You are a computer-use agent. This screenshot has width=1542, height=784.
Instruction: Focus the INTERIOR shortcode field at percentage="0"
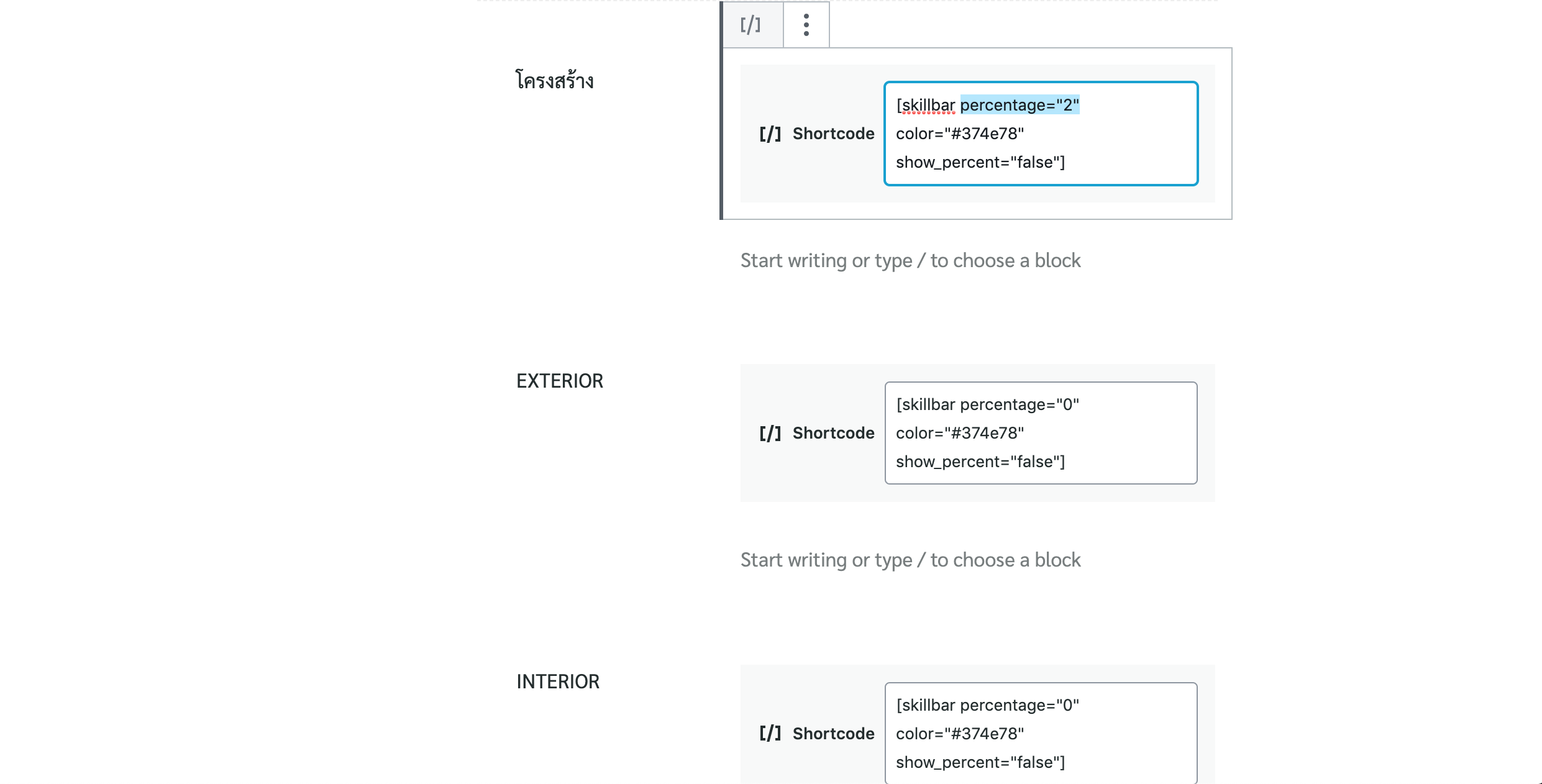click(x=1019, y=705)
